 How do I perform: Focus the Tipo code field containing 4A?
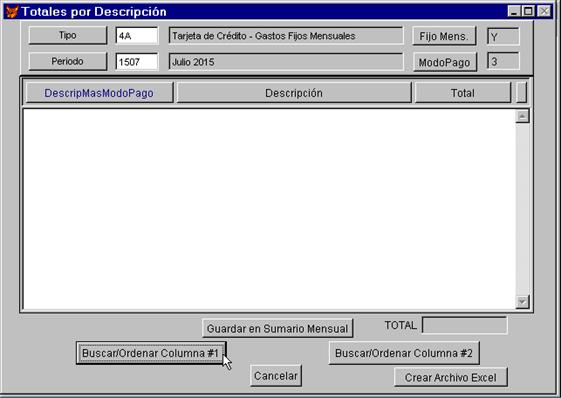click(137, 36)
